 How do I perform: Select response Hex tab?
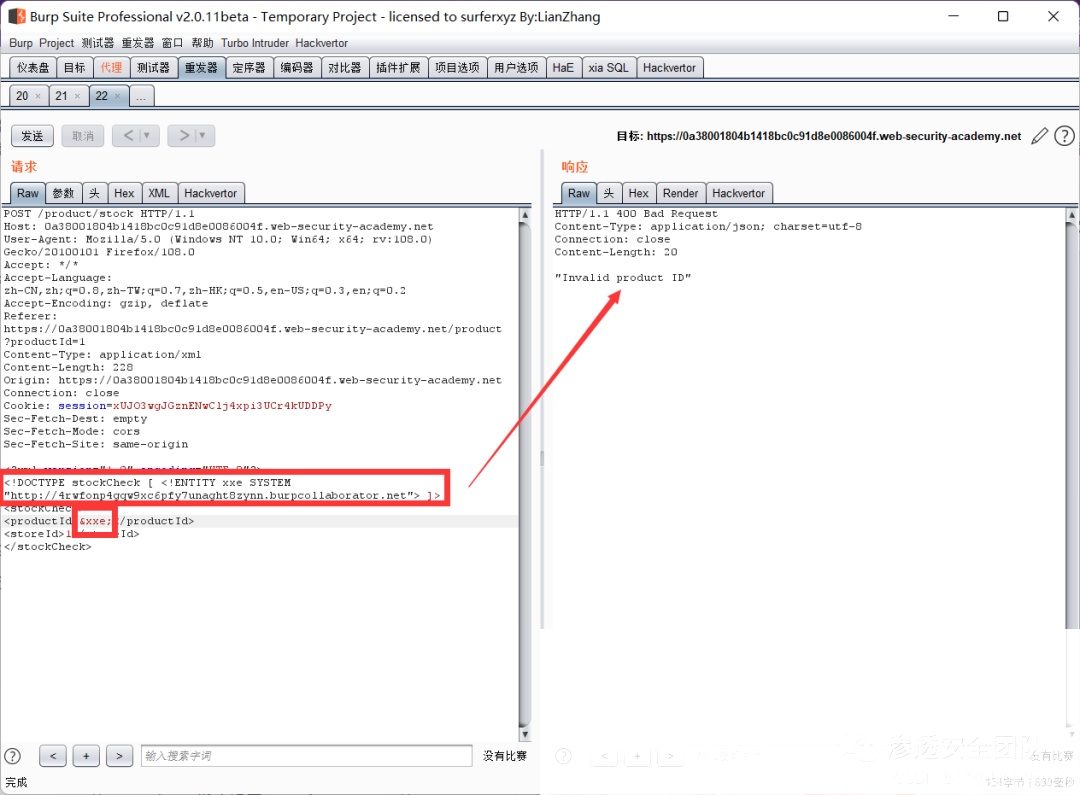(x=638, y=193)
